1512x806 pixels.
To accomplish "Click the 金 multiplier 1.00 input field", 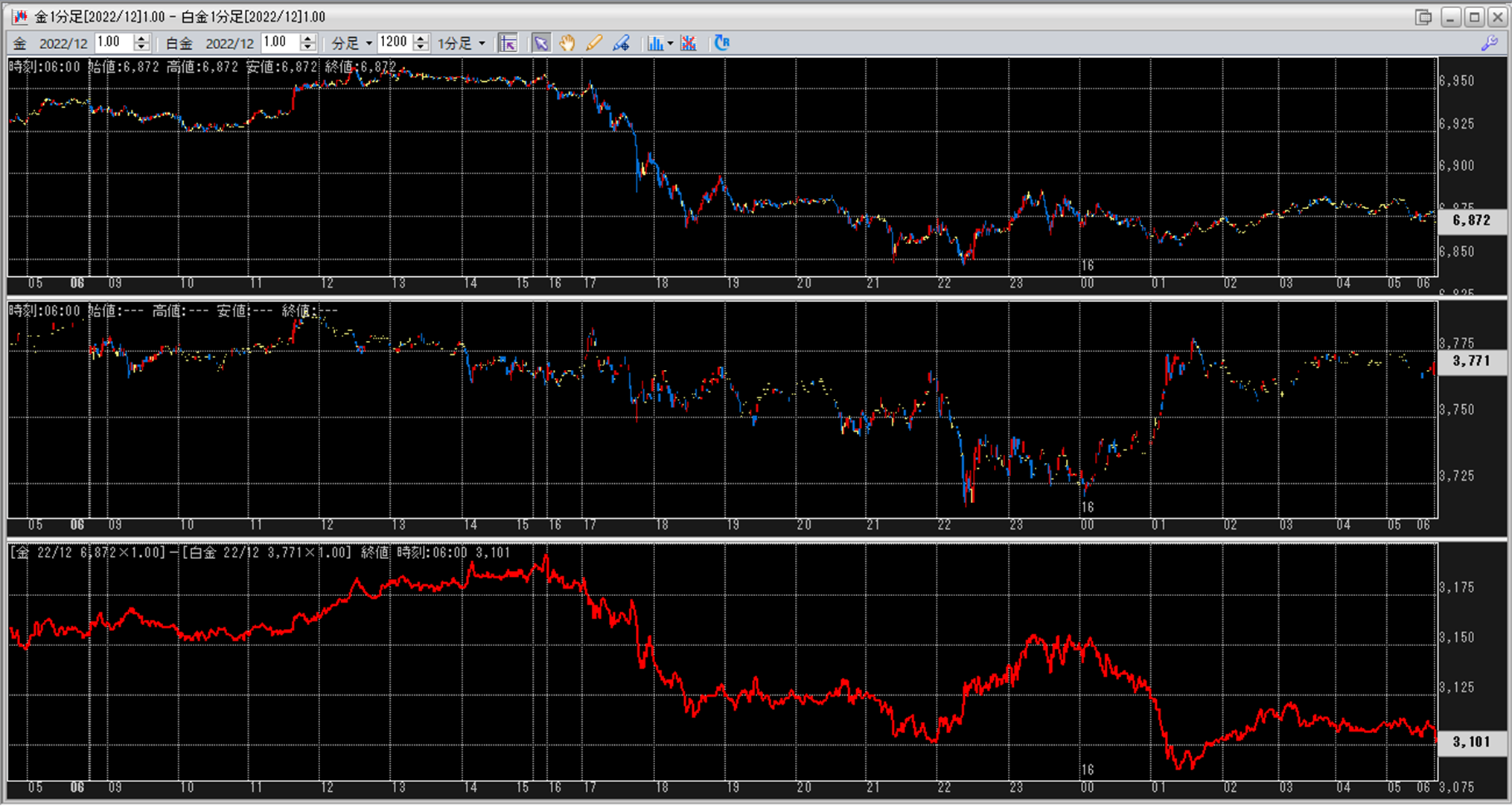I will (114, 42).
